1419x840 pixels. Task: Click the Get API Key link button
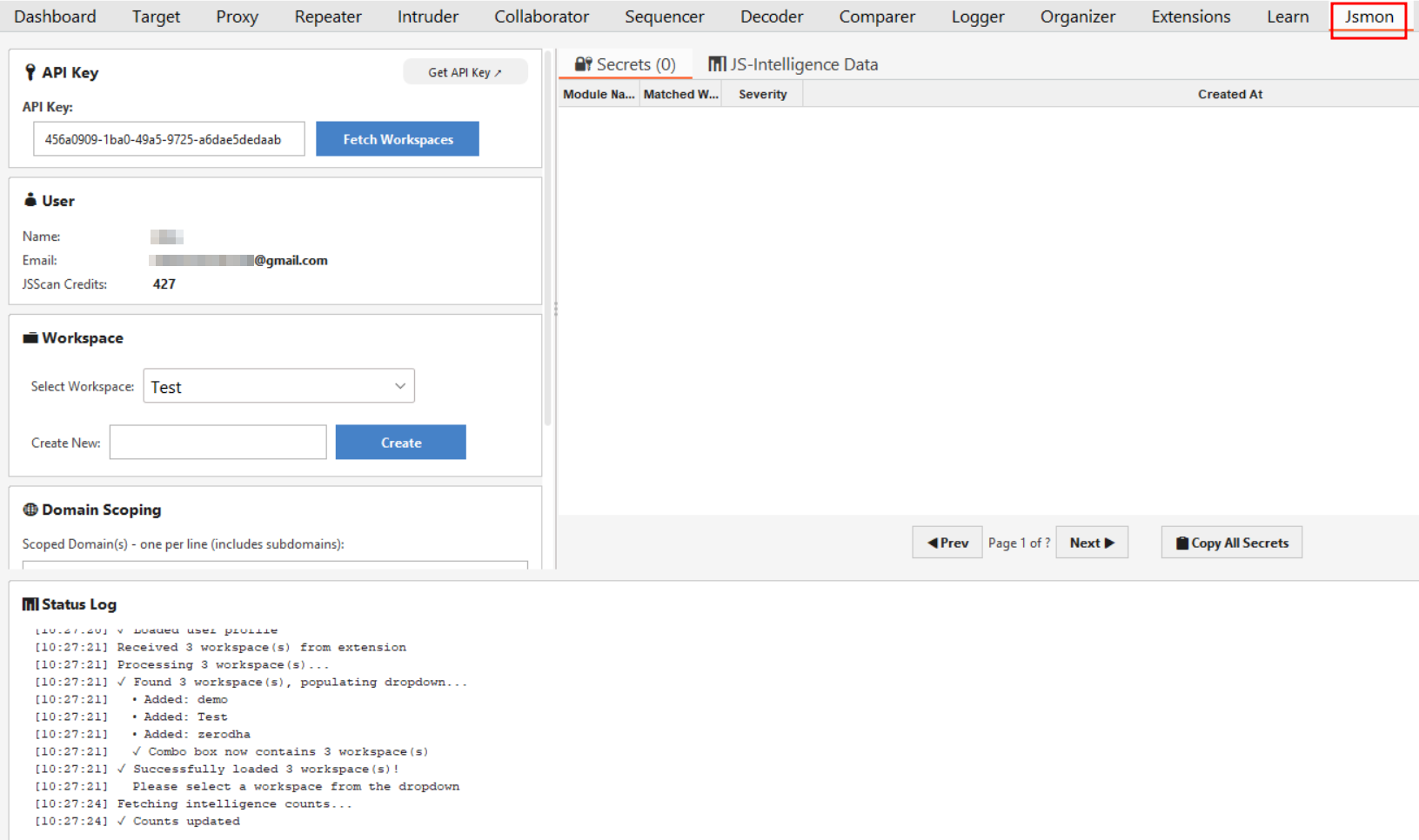(x=465, y=72)
